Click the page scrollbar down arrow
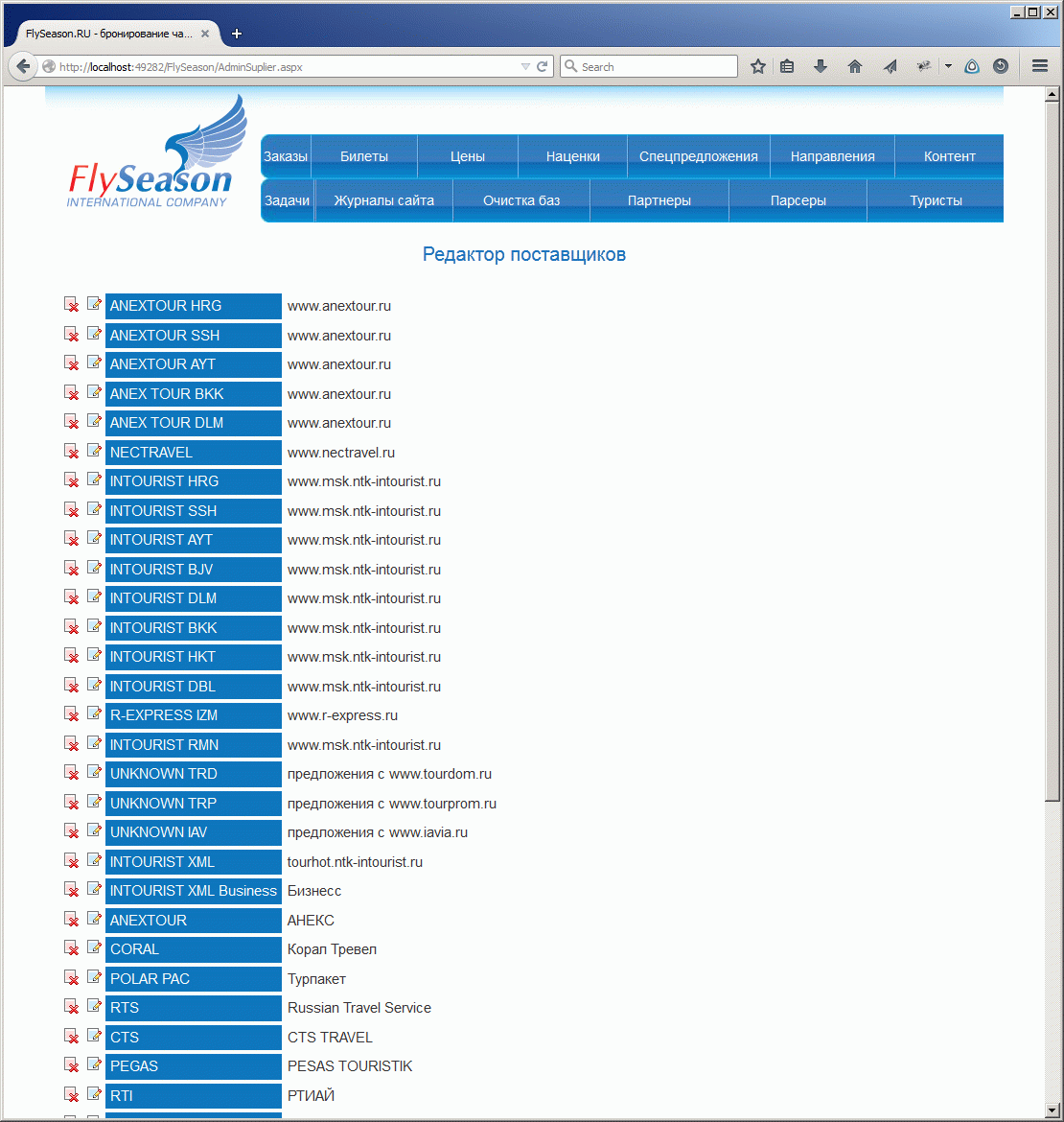This screenshot has height=1122, width=1064. point(1052,1110)
